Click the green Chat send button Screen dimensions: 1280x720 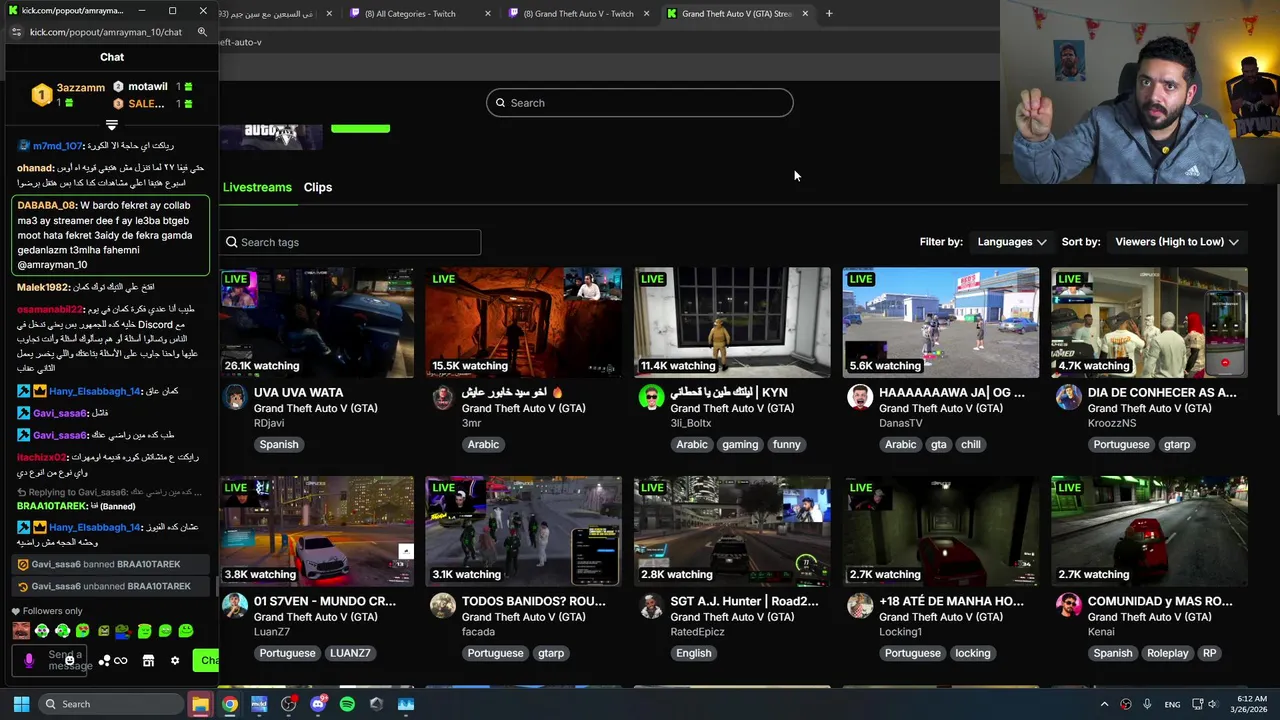206,660
